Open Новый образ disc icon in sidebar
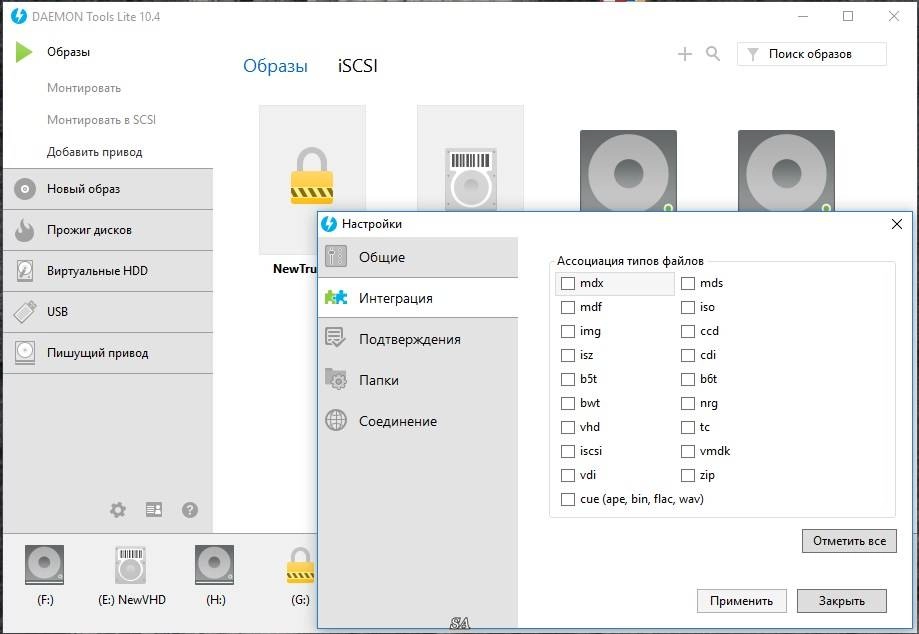The height and width of the screenshot is (634, 919). (25, 189)
